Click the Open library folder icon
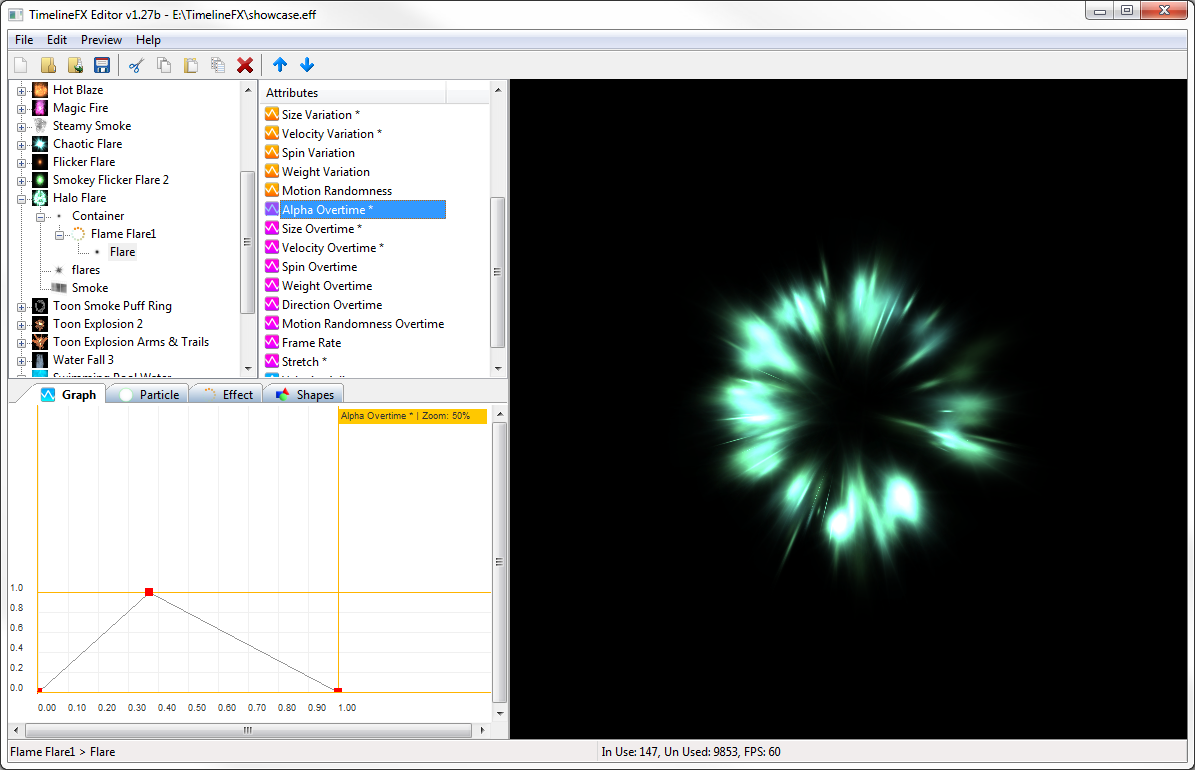This screenshot has height=770, width=1195. (x=48, y=66)
